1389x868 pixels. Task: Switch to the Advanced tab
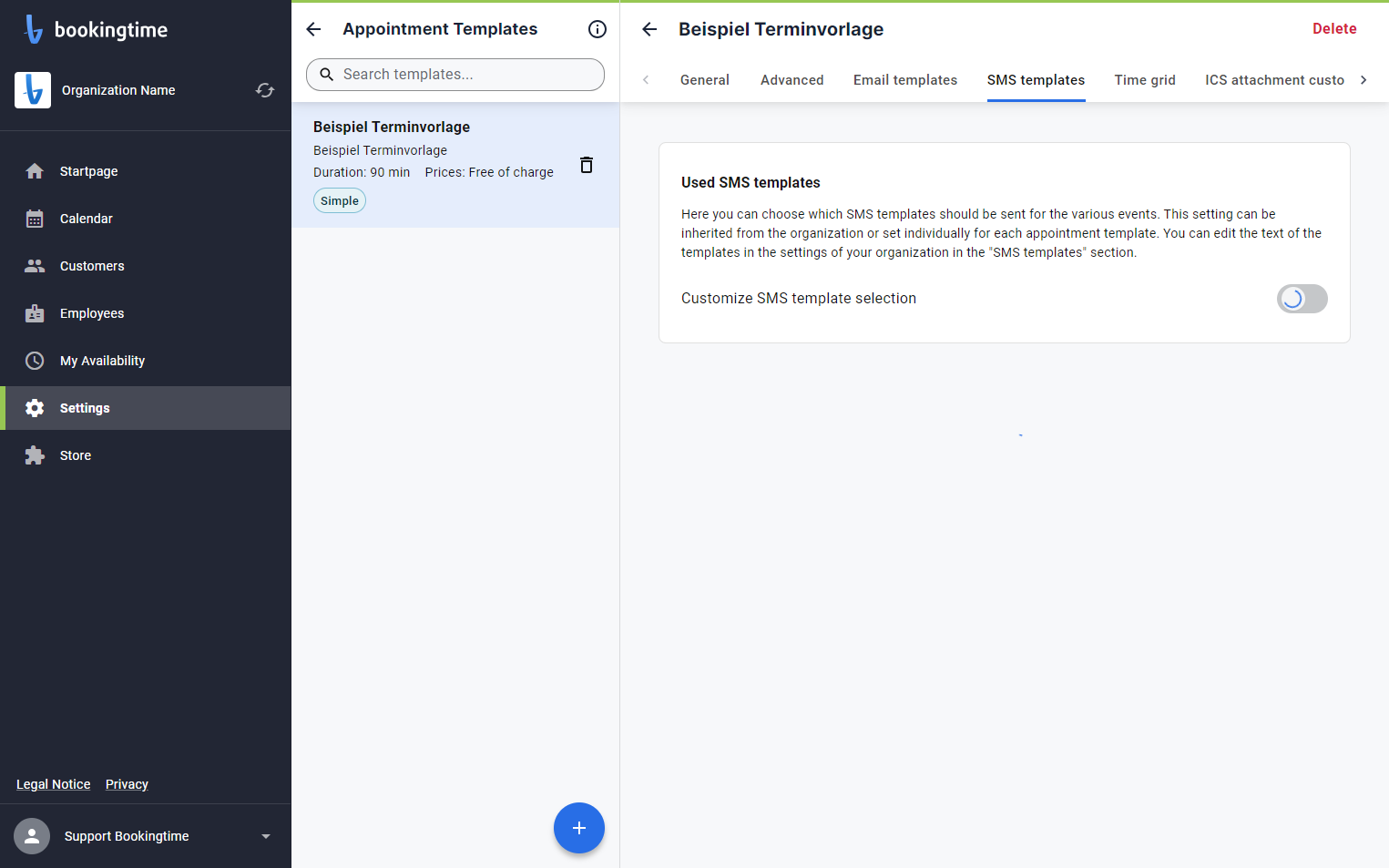792,80
